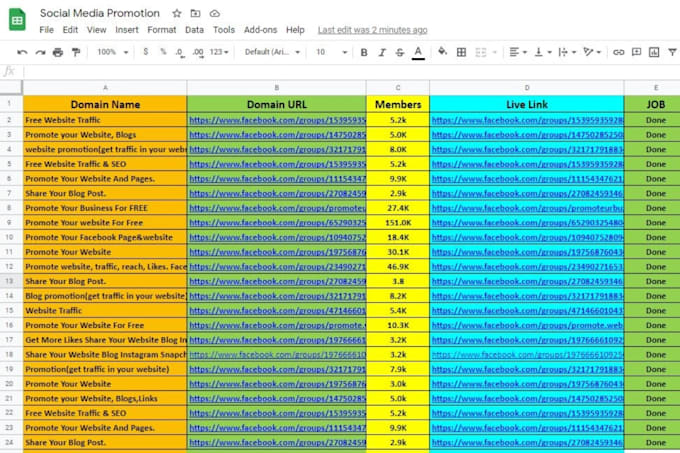Open Domain URL link in row 16
Image resolution: width=680 pixels, height=453 pixels.
tap(277, 325)
